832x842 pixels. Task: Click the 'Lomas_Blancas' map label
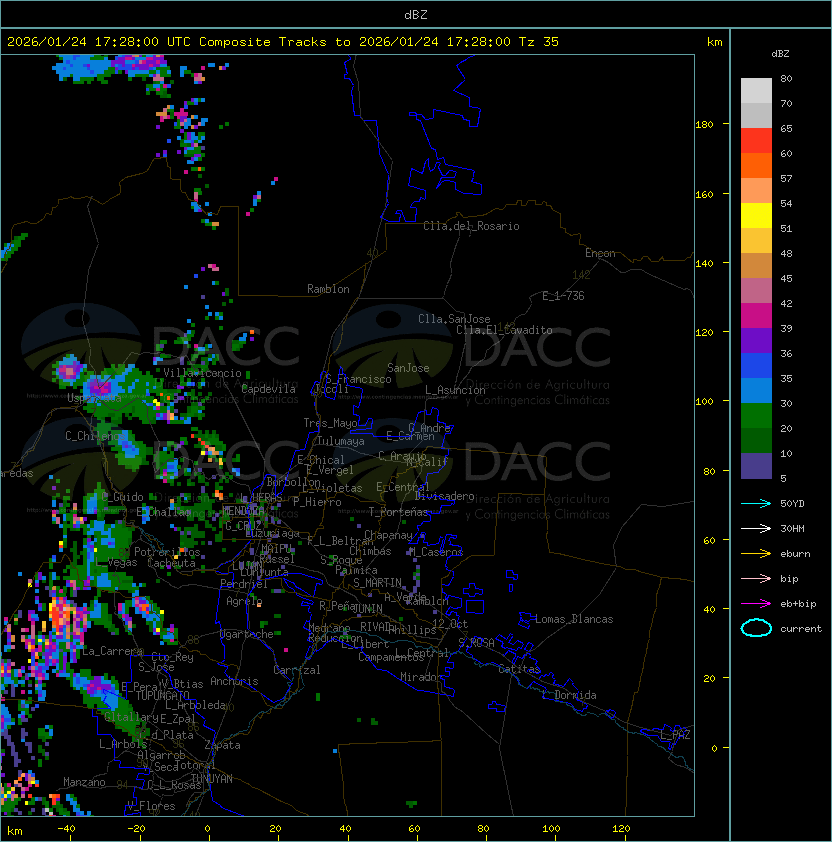tap(574, 619)
